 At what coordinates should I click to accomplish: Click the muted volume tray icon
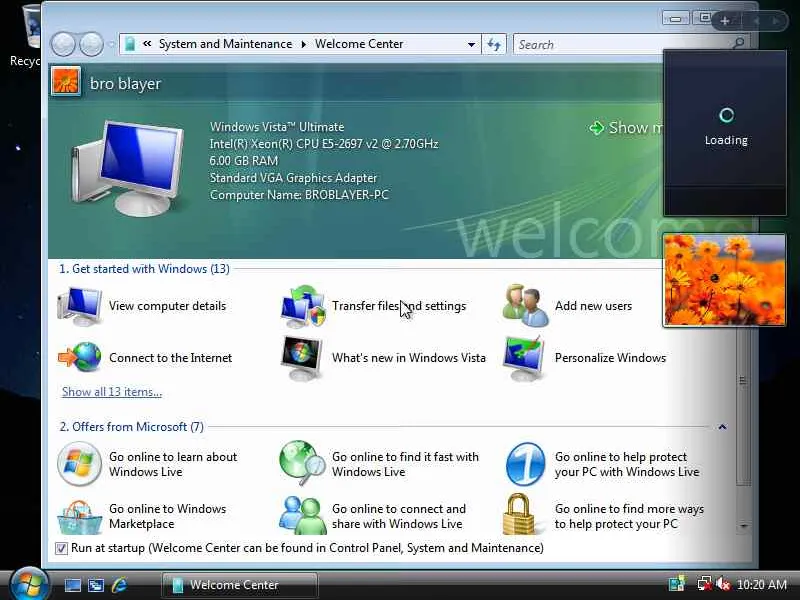(722, 584)
